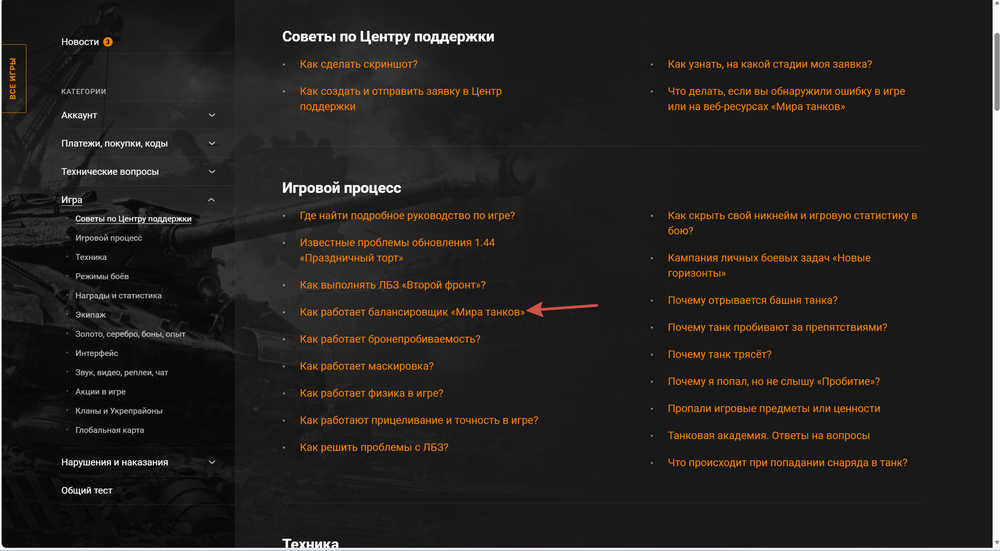Open Золото, серебро, боны, опыт subcategory
Screen dimensions: 1000x551
[x=130, y=334]
